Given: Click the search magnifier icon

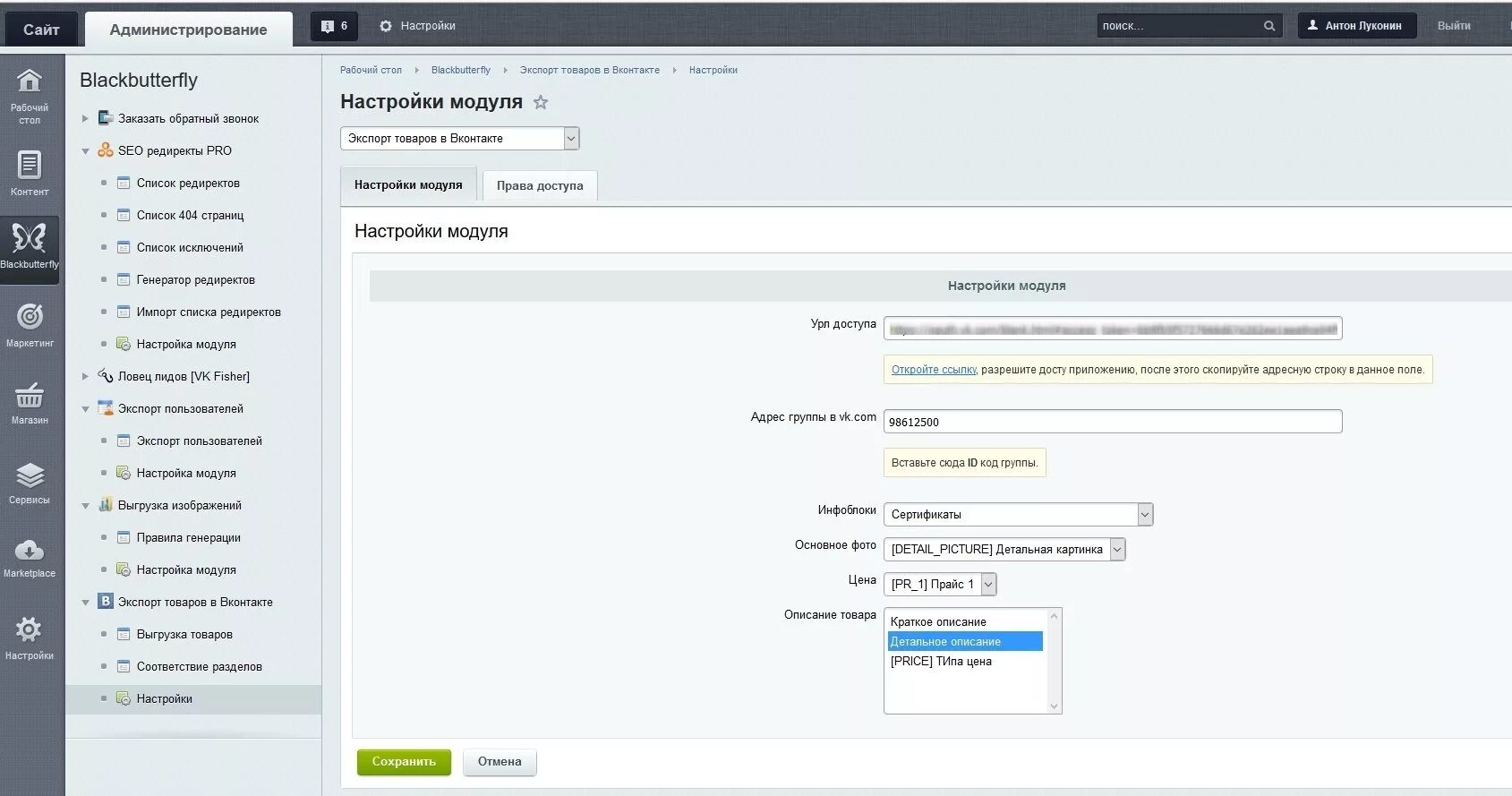Looking at the screenshot, I should pyautogui.click(x=1269, y=26).
